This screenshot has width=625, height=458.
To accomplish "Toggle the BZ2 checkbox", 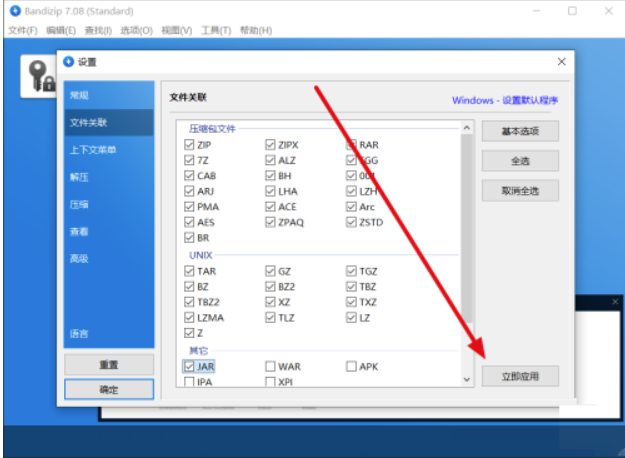I will 270,287.
